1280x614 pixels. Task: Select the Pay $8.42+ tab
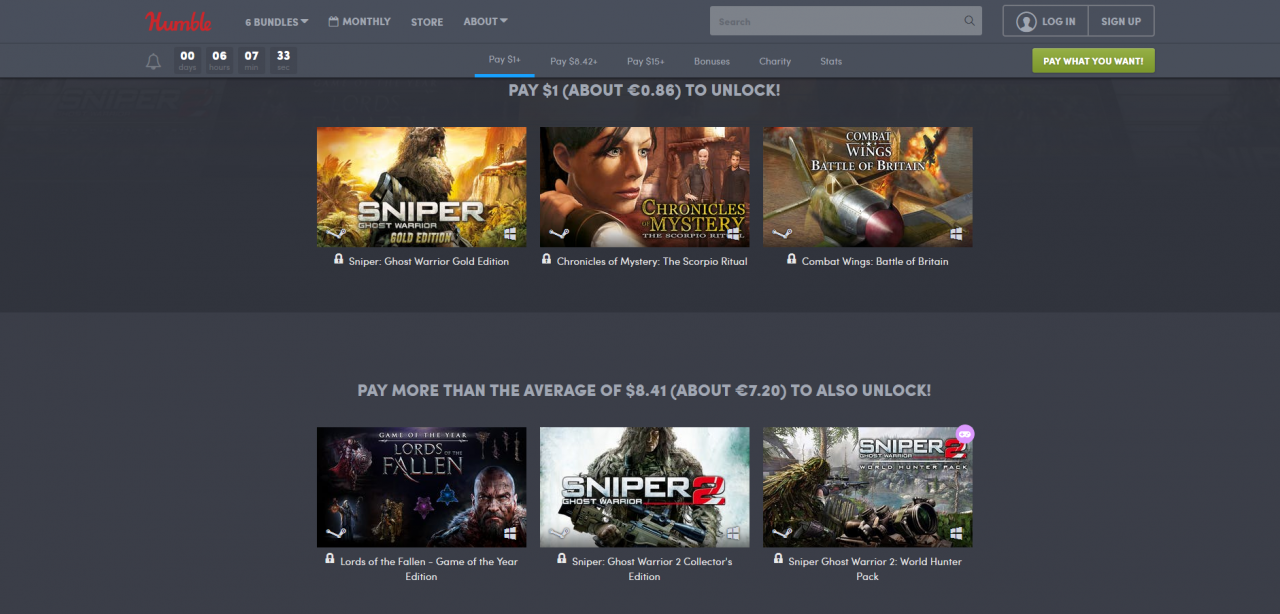(x=574, y=61)
